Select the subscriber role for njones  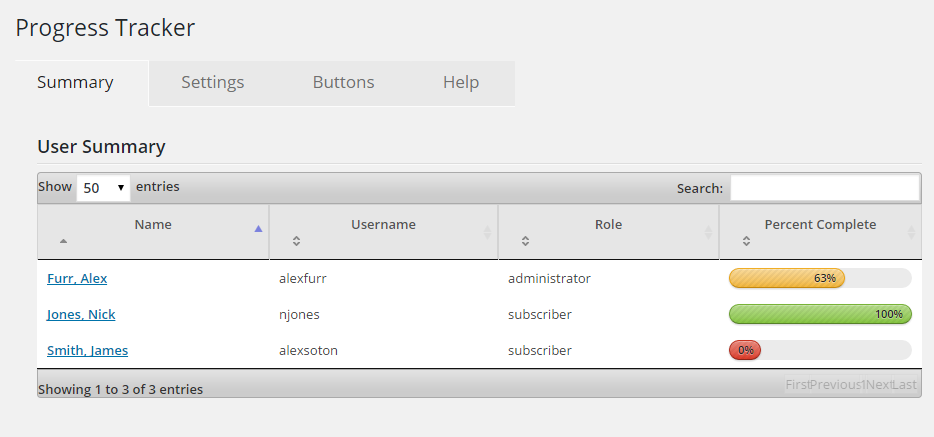point(540,314)
